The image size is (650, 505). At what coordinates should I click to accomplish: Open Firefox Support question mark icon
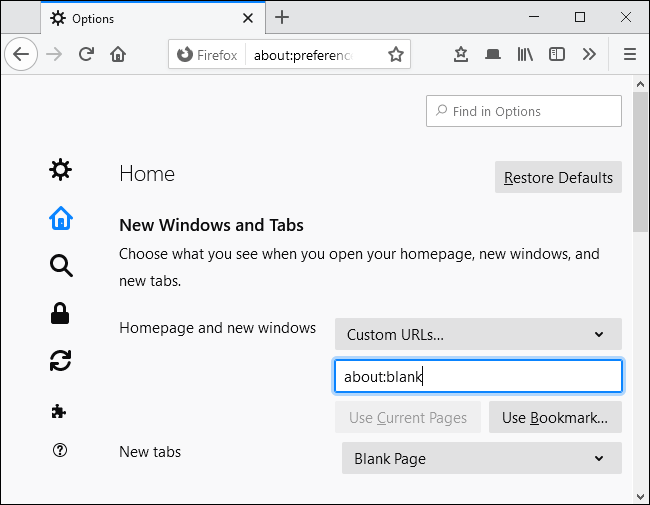click(61, 451)
